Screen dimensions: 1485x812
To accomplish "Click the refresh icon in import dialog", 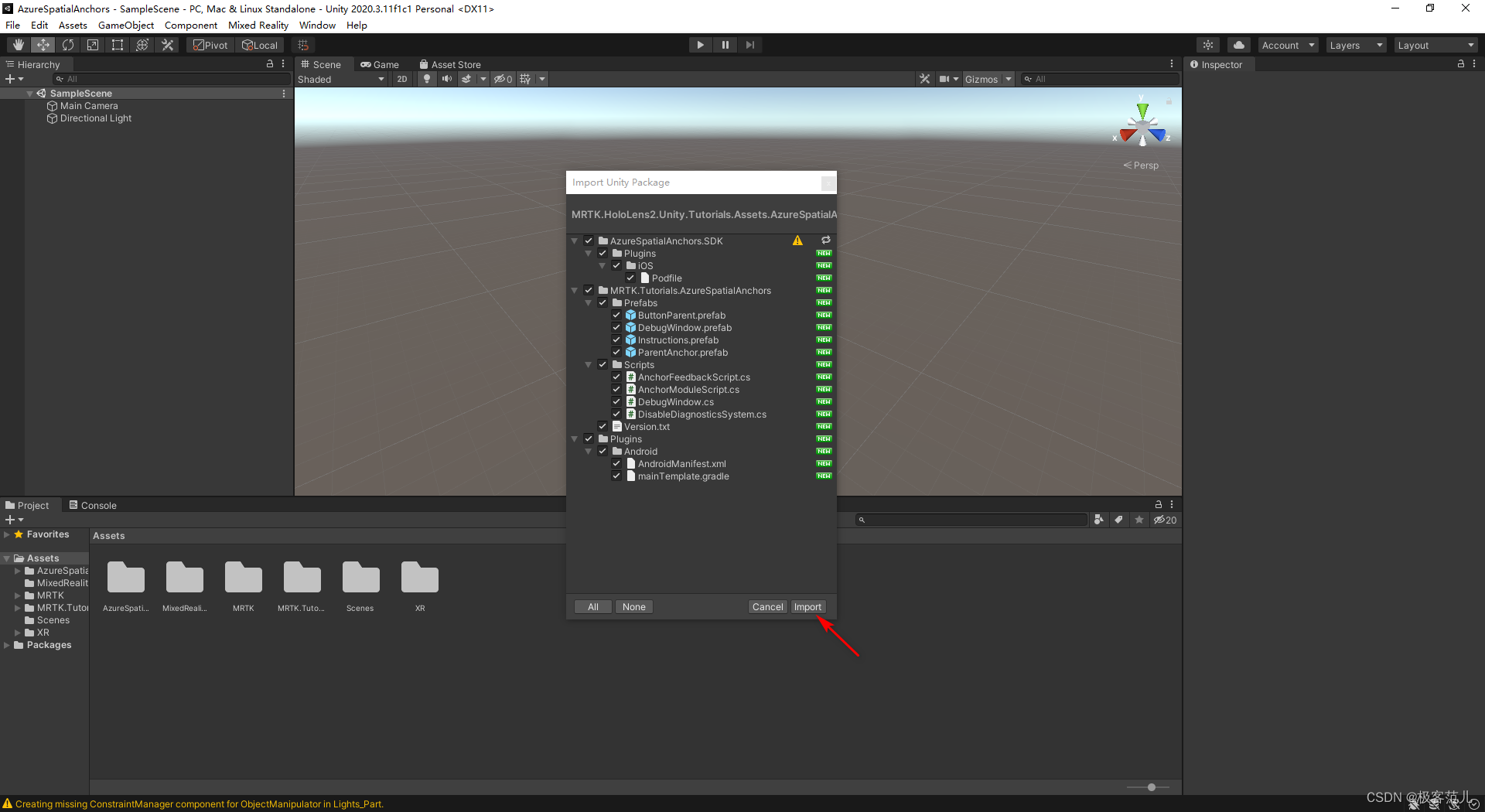I will tap(826, 241).
